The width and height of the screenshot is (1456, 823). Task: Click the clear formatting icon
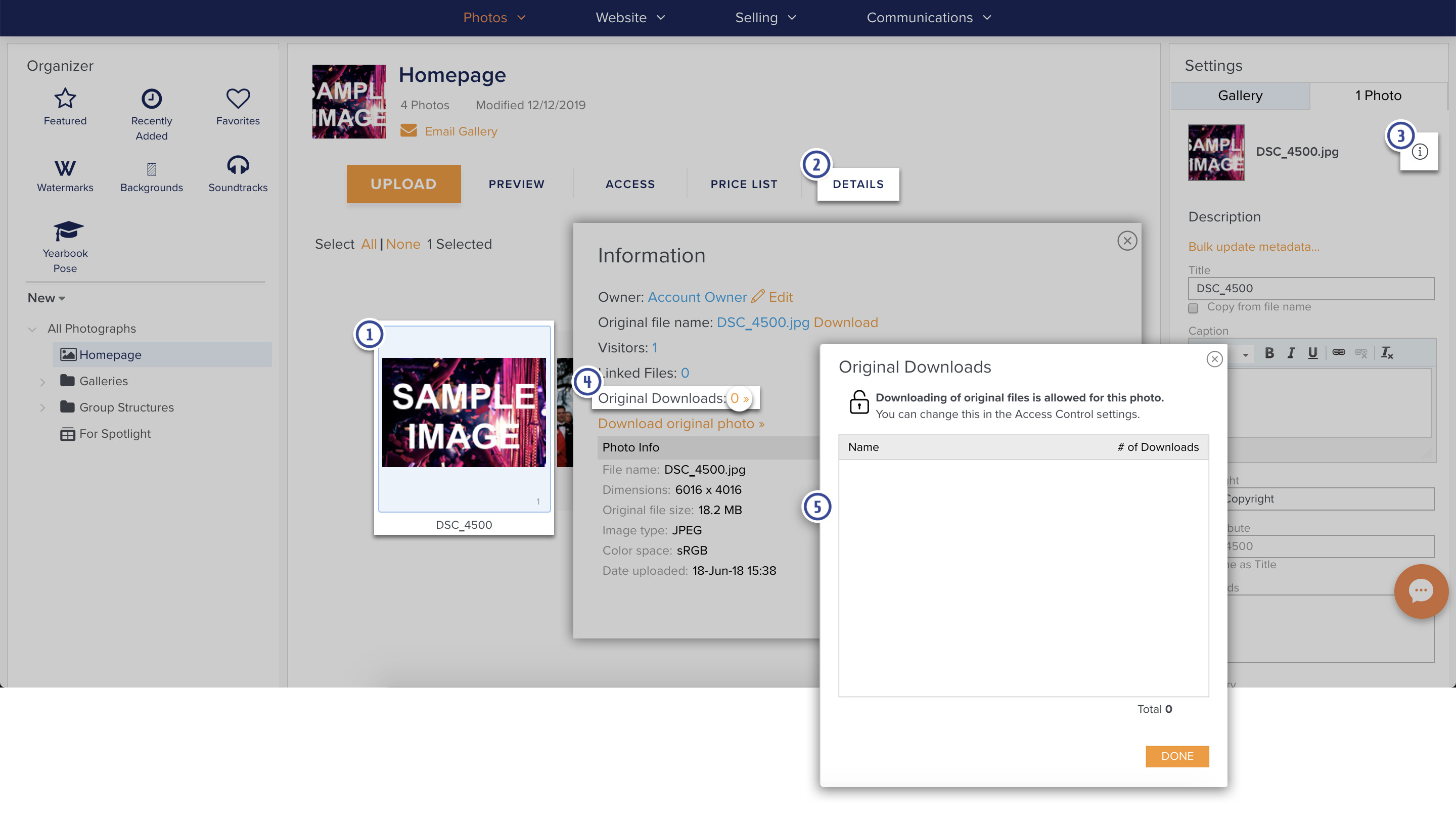point(1387,353)
